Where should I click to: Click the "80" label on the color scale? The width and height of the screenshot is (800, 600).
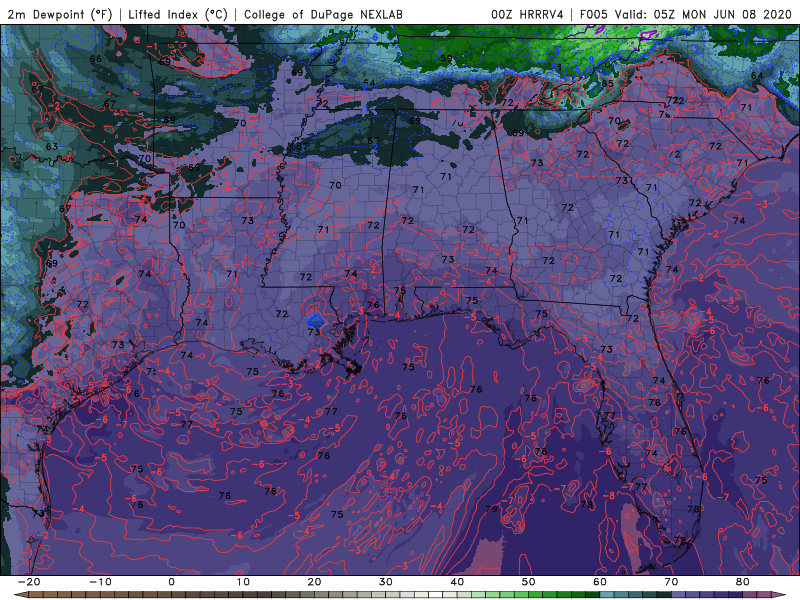click(743, 582)
